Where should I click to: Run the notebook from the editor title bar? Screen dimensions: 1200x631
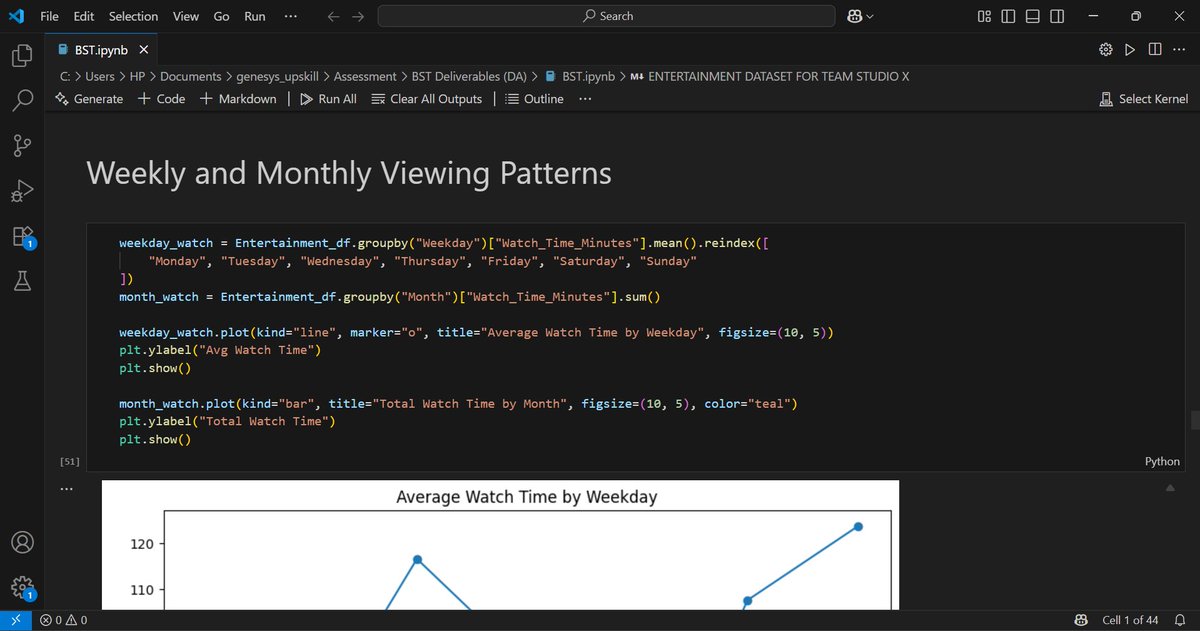click(1130, 49)
